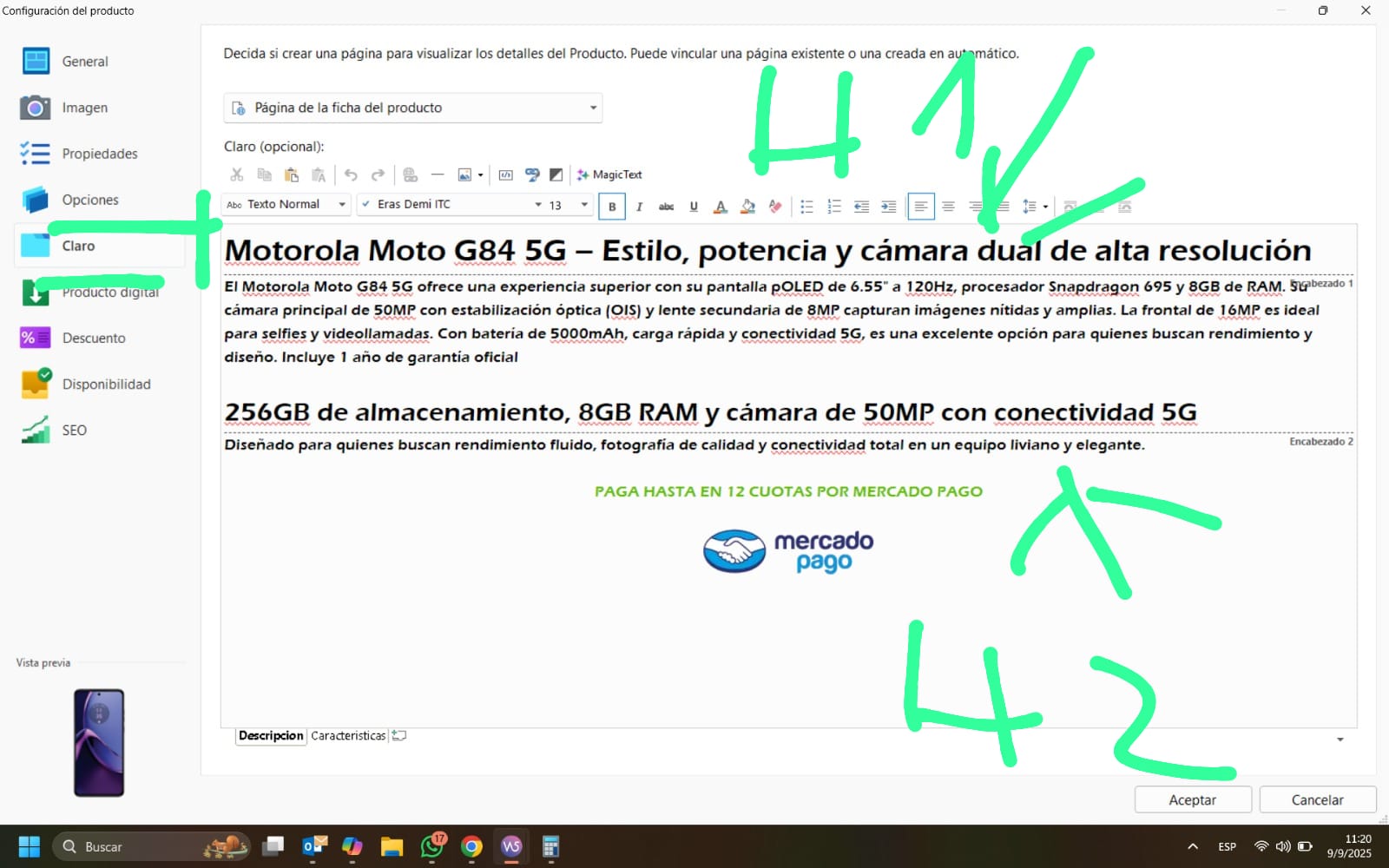Screen dimensions: 1389x868
Task: Go to the Disponibilidad section
Action: (x=100, y=384)
